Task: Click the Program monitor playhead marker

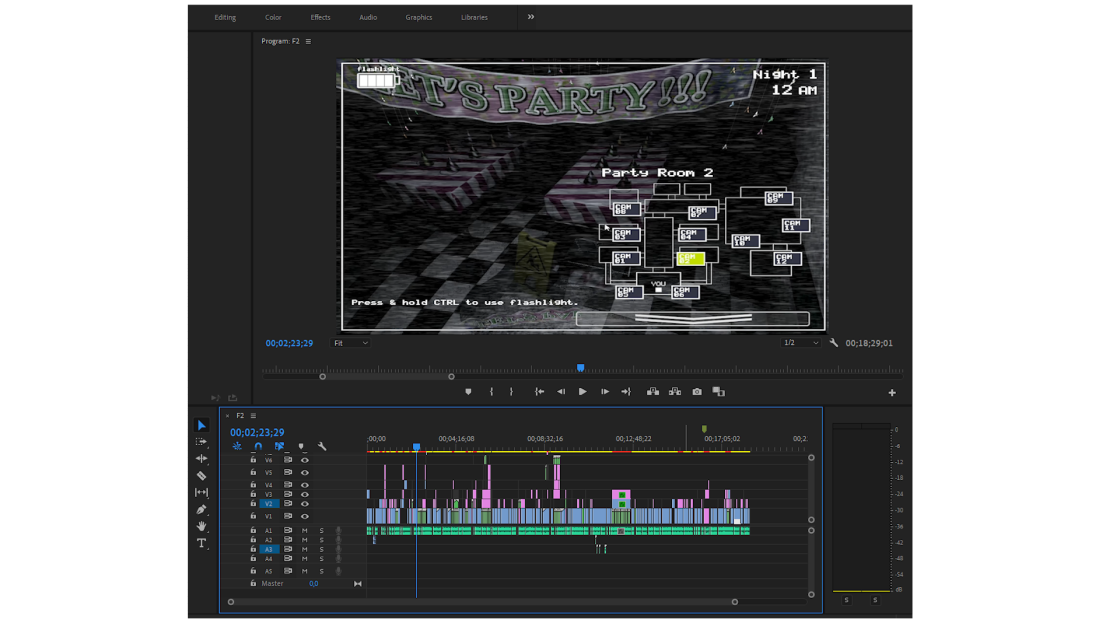Action: pos(581,368)
